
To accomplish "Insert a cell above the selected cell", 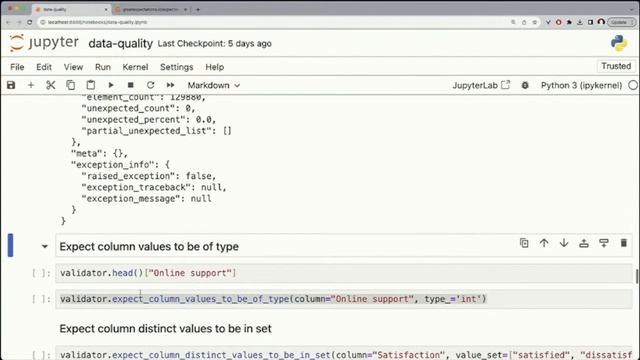I will 584,243.
